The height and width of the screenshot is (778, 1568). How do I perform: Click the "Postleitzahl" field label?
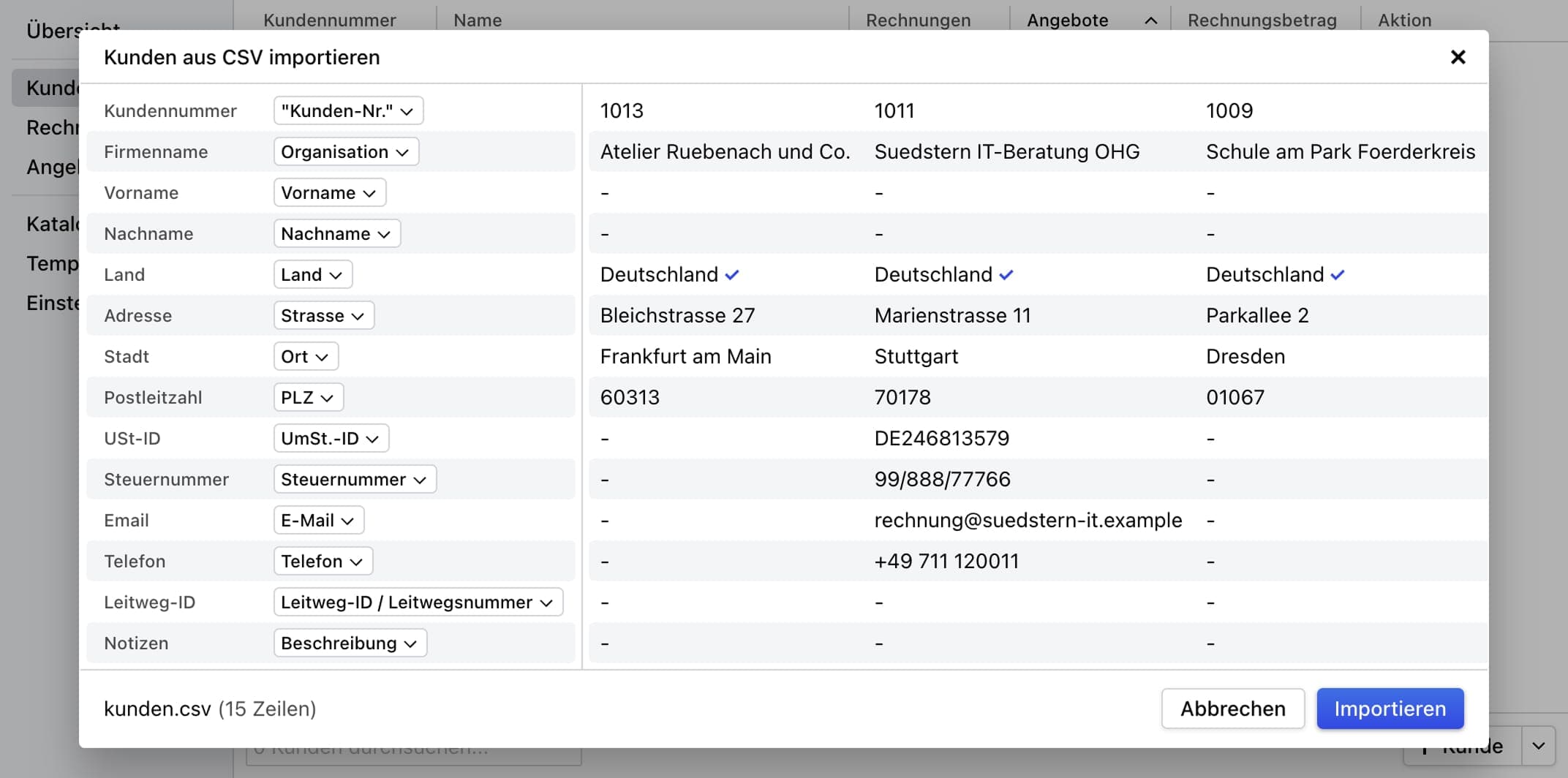pos(153,397)
